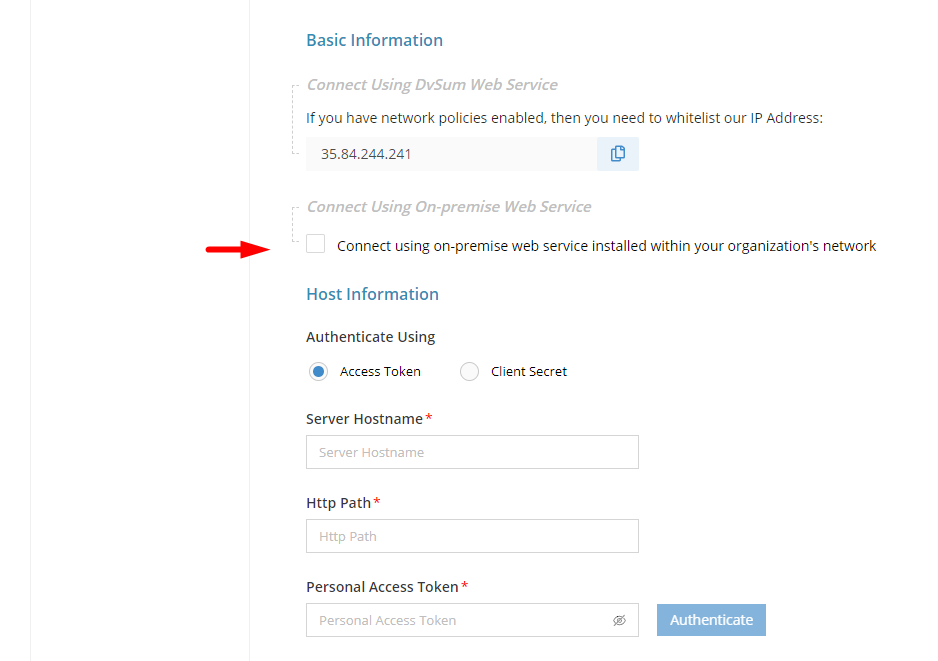
Task: Select the Client Secret authentication option
Action: [469, 371]
